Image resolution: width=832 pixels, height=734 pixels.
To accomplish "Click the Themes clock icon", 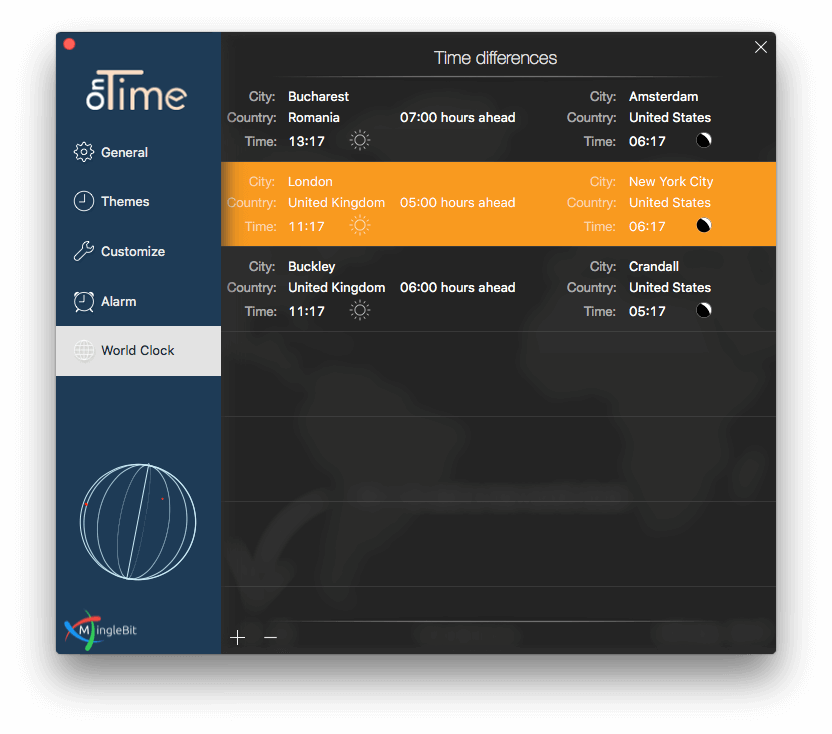I will [x=83, y=201].
